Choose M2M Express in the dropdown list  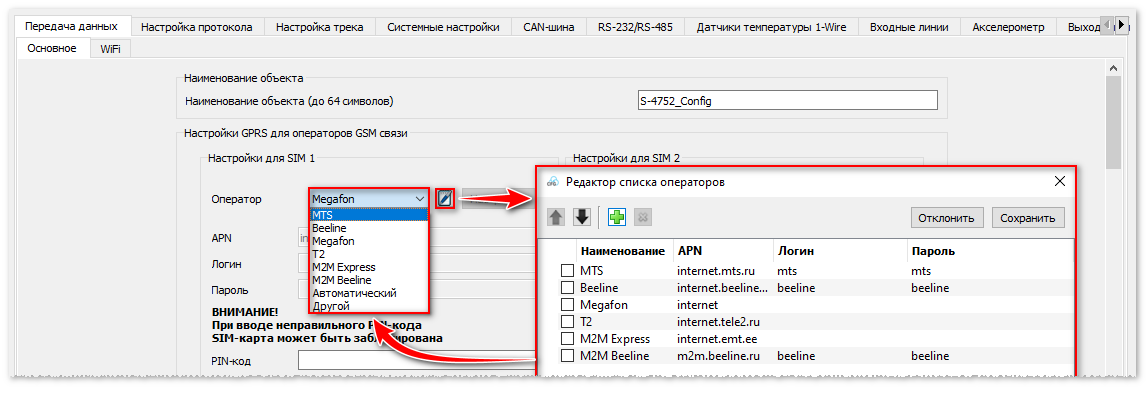(x=369, y=267)
